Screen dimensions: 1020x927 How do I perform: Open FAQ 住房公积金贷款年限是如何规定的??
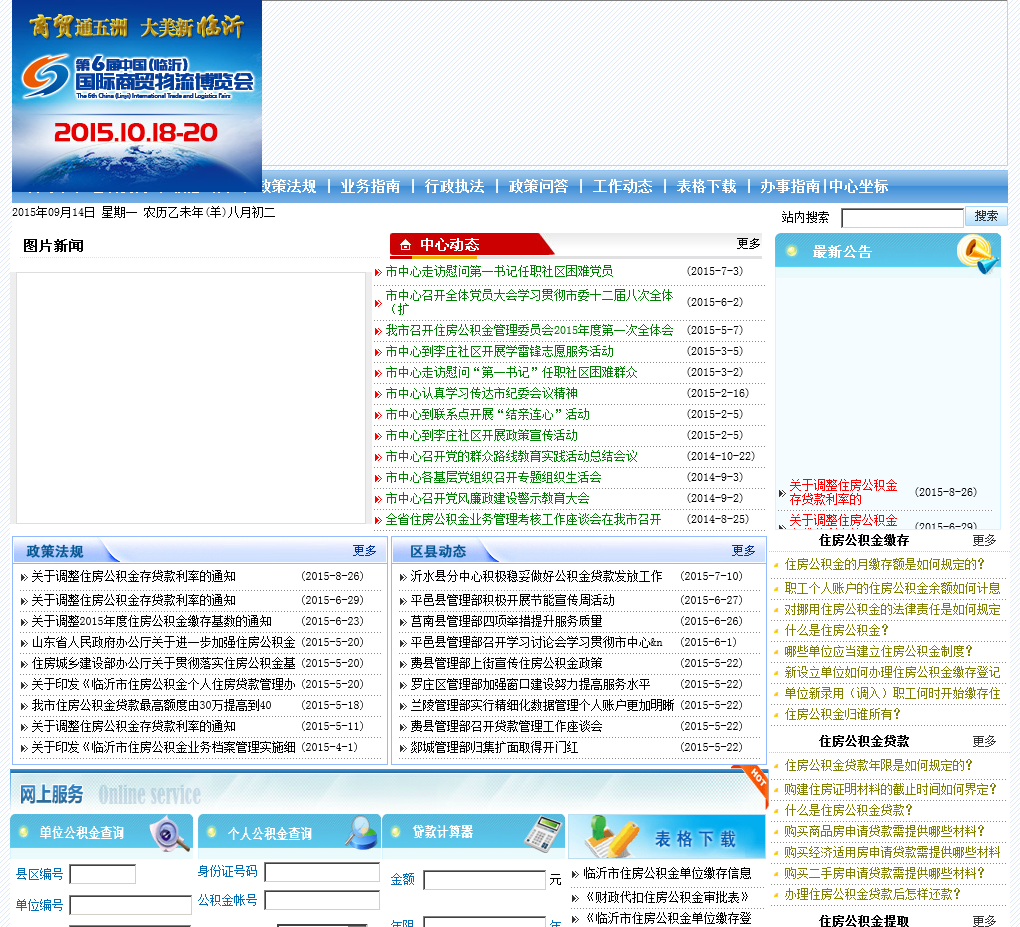pos(879,766)
